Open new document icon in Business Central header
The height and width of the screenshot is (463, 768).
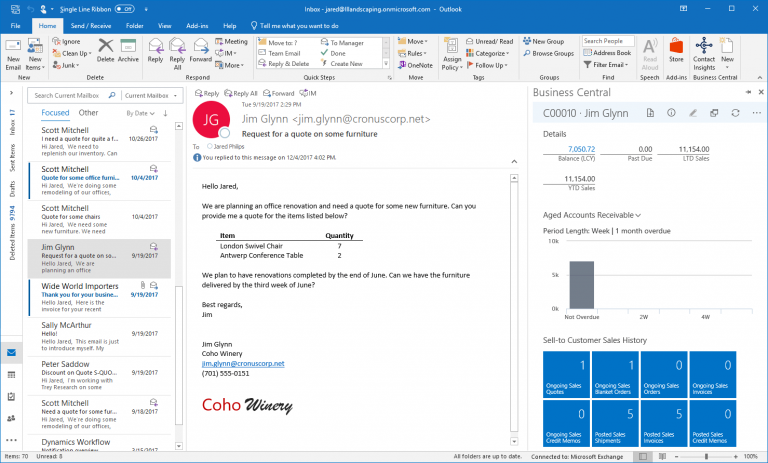pos(650,113)
